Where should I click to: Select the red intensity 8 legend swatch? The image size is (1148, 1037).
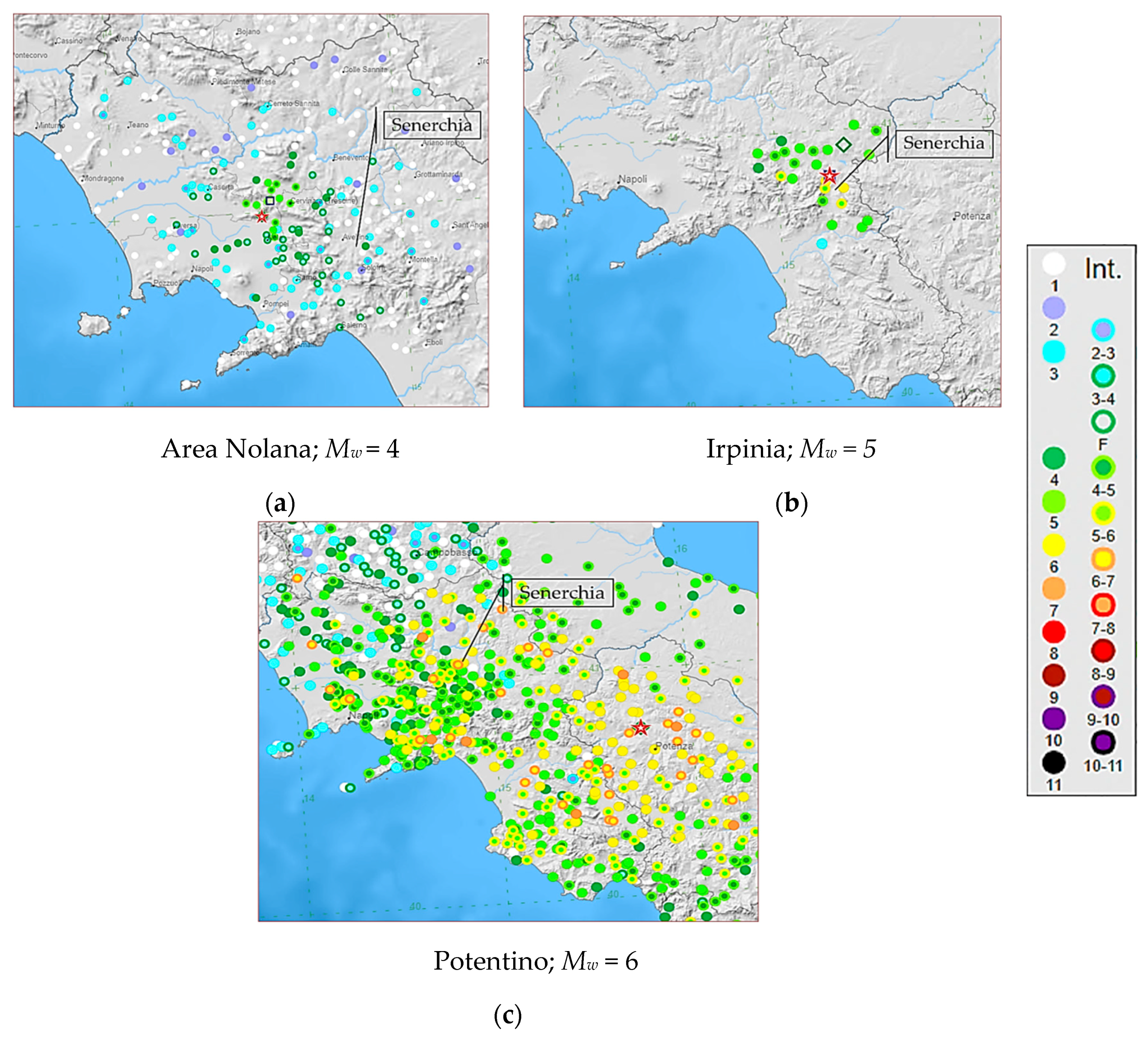tap(1053, 632)
